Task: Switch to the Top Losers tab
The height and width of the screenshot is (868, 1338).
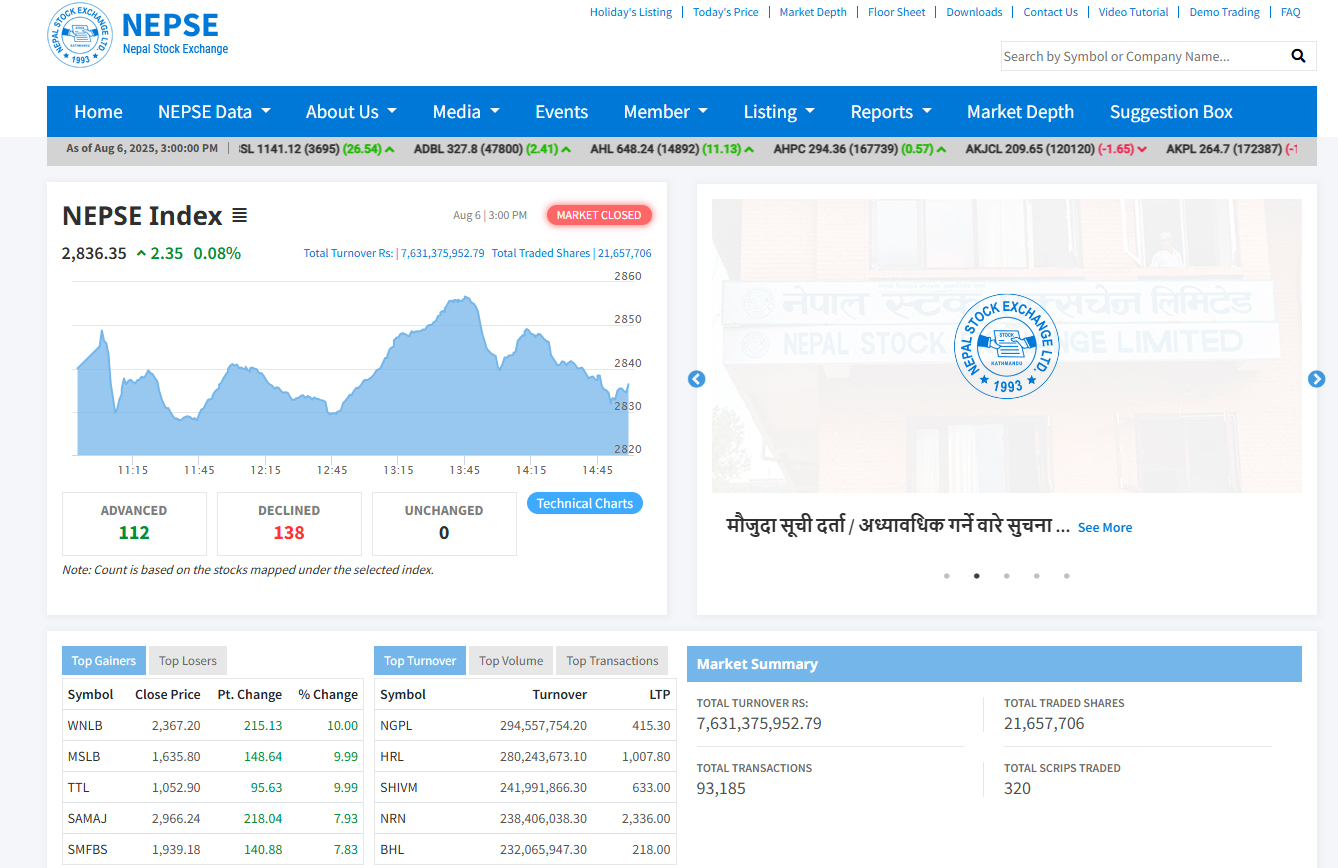Action: click(188, 661)
